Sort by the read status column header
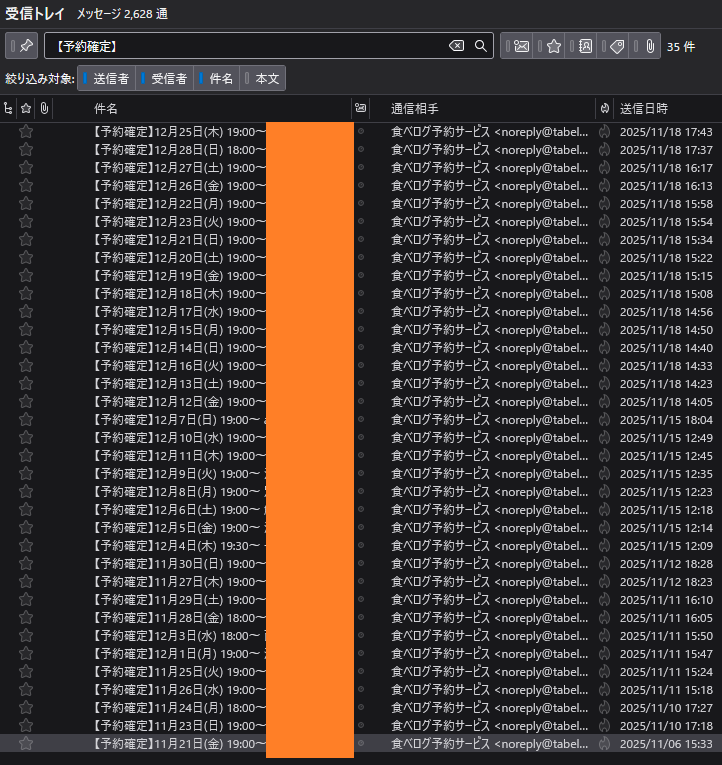This screenshot has width=722, height=765. pos(361,108)
